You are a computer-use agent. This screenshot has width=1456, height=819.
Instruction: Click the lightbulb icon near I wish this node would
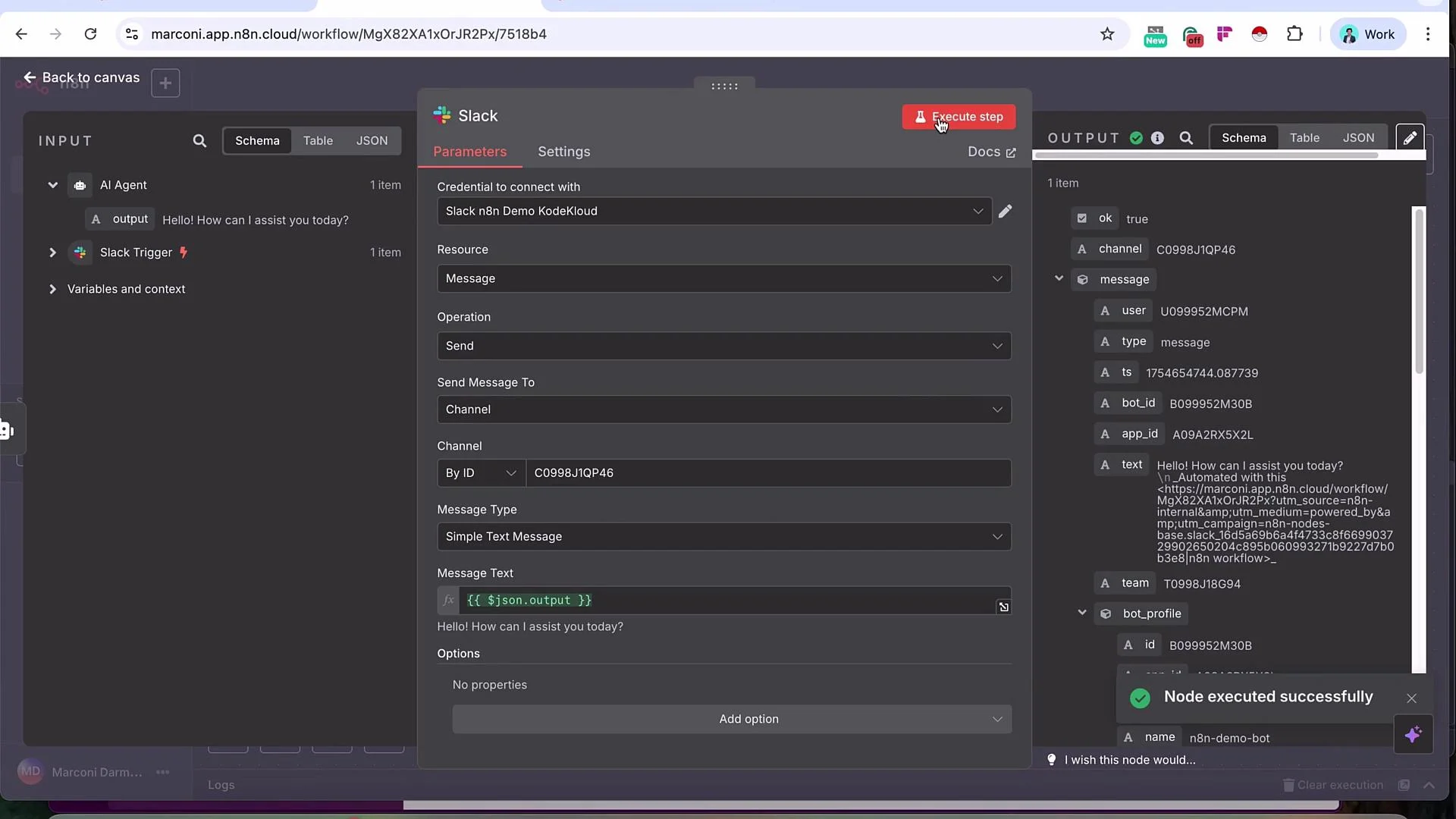coord(1052,760)
